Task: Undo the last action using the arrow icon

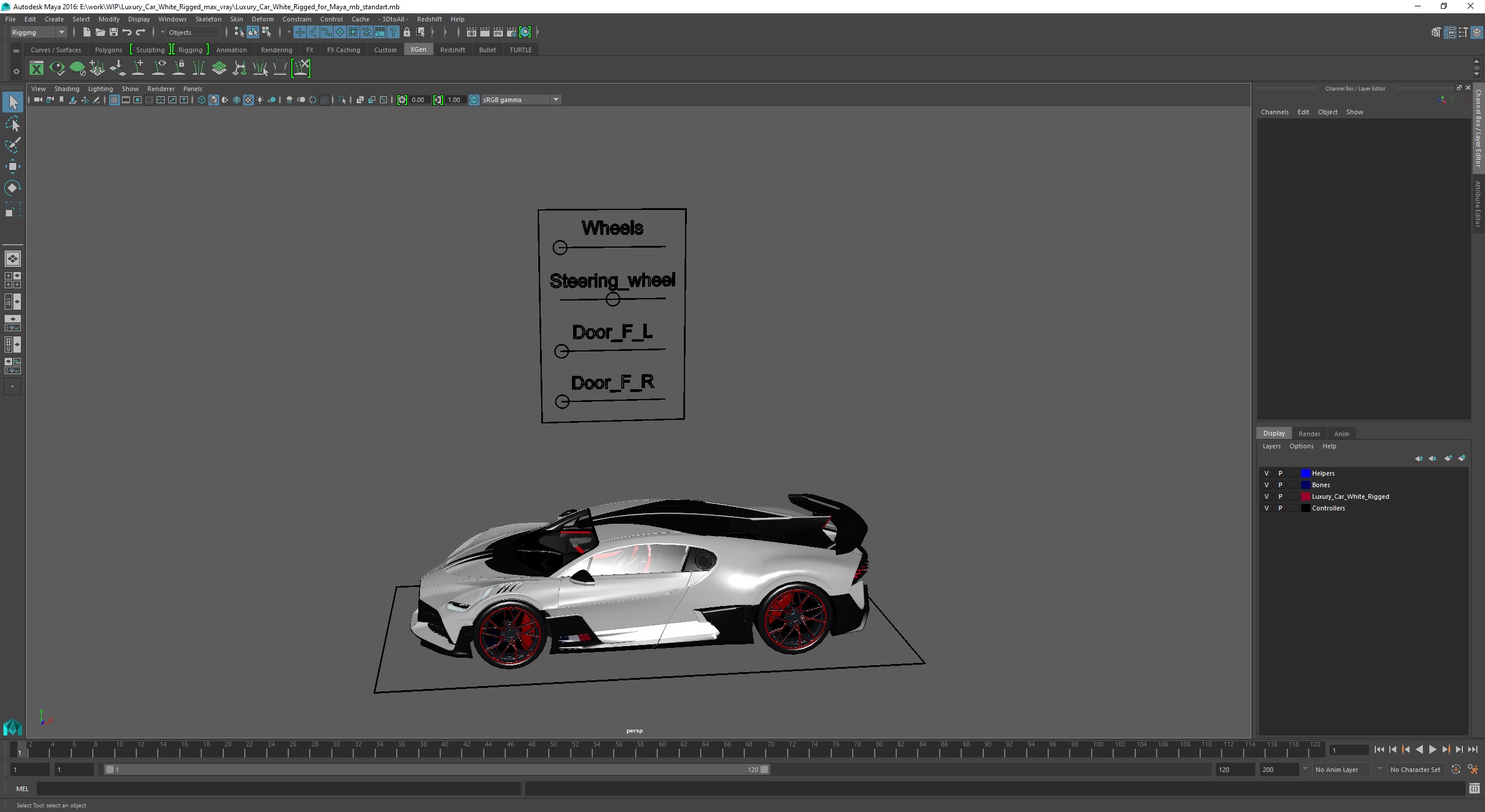Action: point(127,32)
